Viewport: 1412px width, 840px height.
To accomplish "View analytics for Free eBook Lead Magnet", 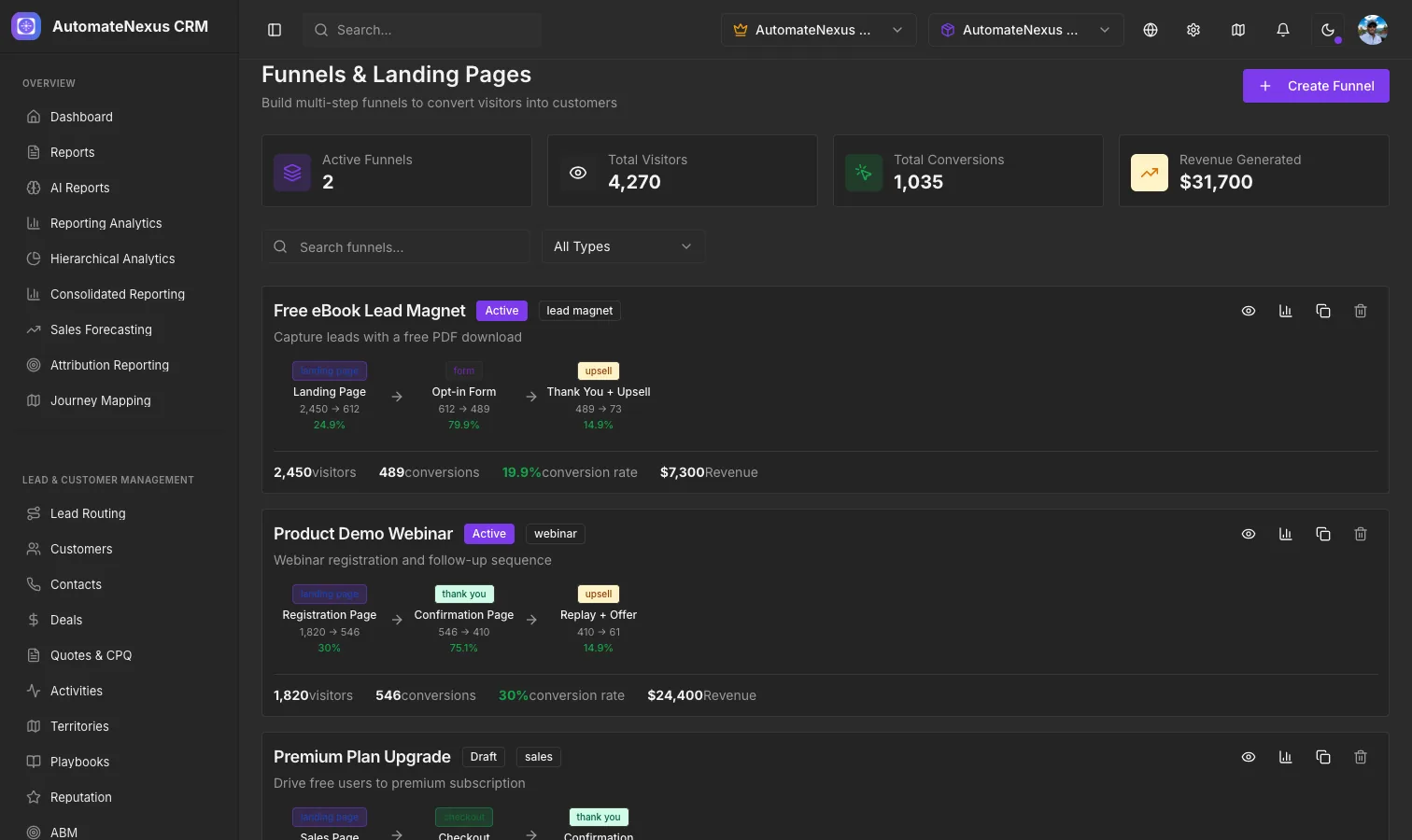I will [x=1286, y=311].
